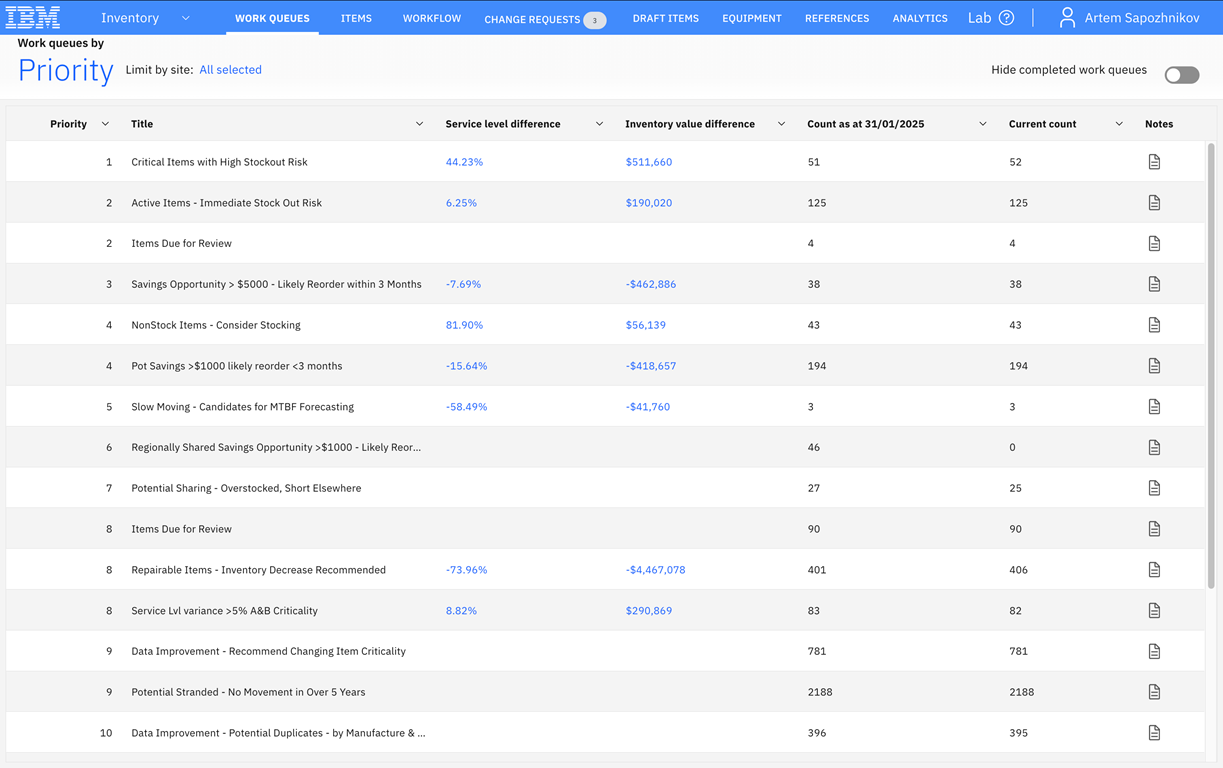Click the user profile avatar icon
Viewport: 1223px width, 768px height.
[x=1067, y=18]
